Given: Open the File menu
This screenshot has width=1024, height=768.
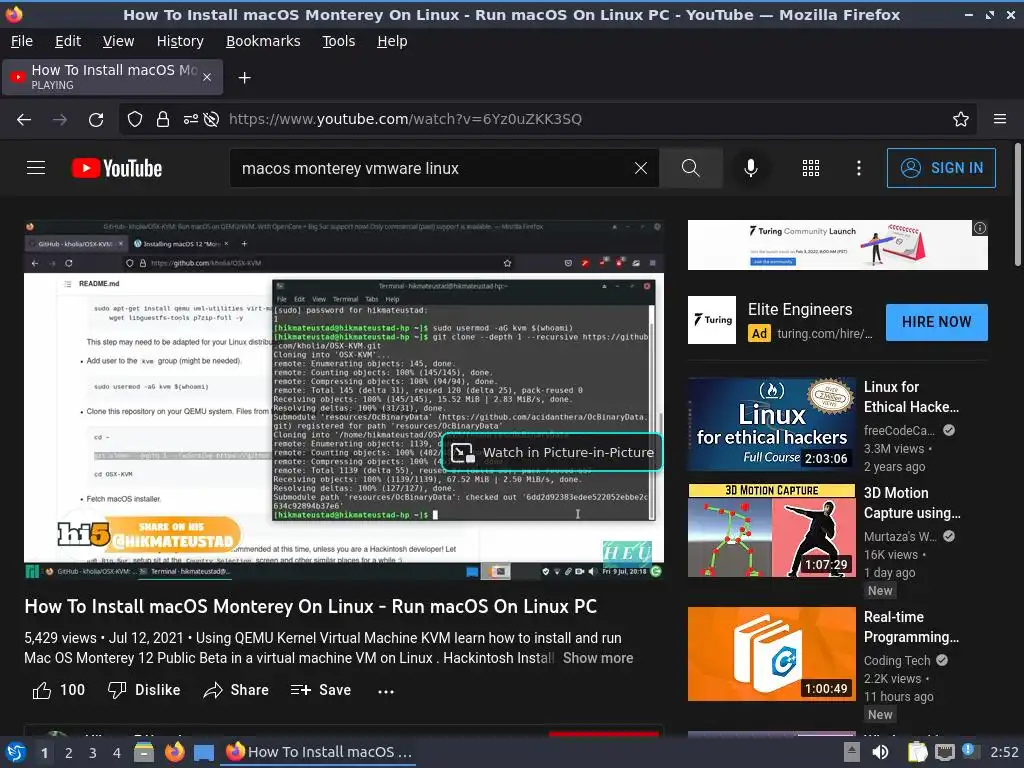Looking at the screenshot, I should click(x=22, y=41).
